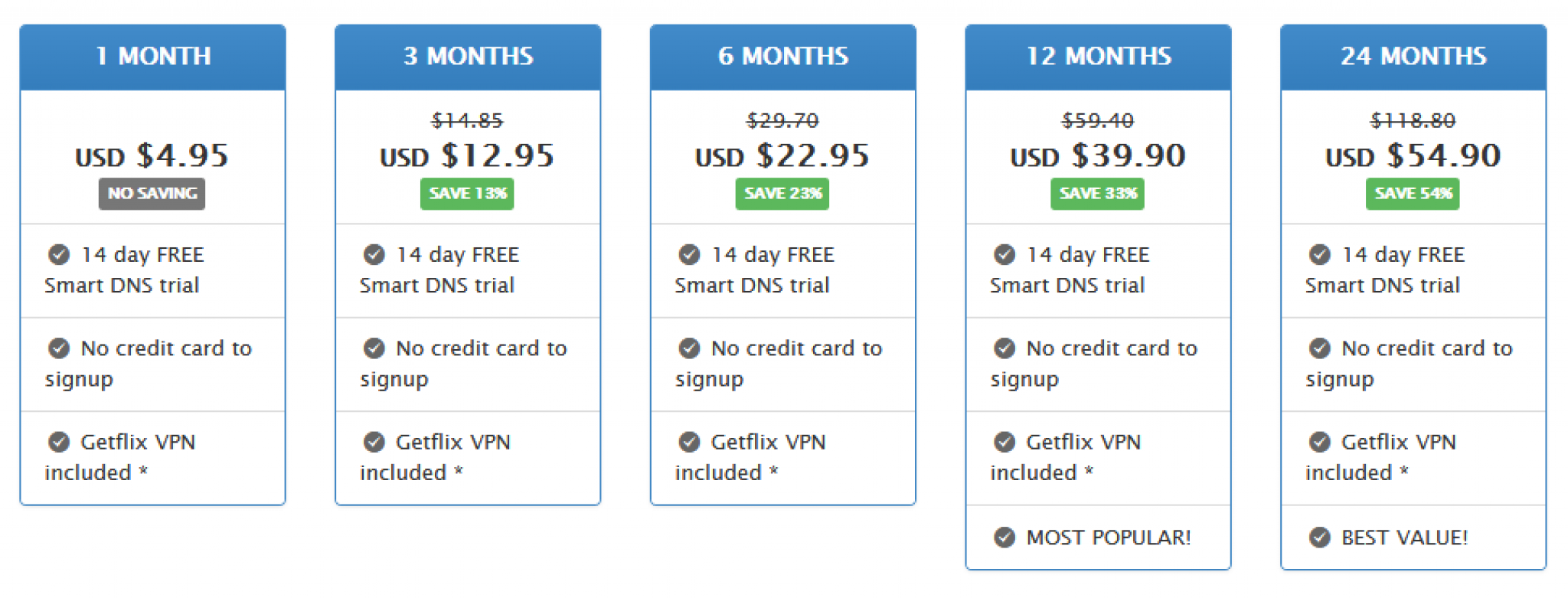Click the checkmark icon beside 1 Month free trial

tap(60, 254)
